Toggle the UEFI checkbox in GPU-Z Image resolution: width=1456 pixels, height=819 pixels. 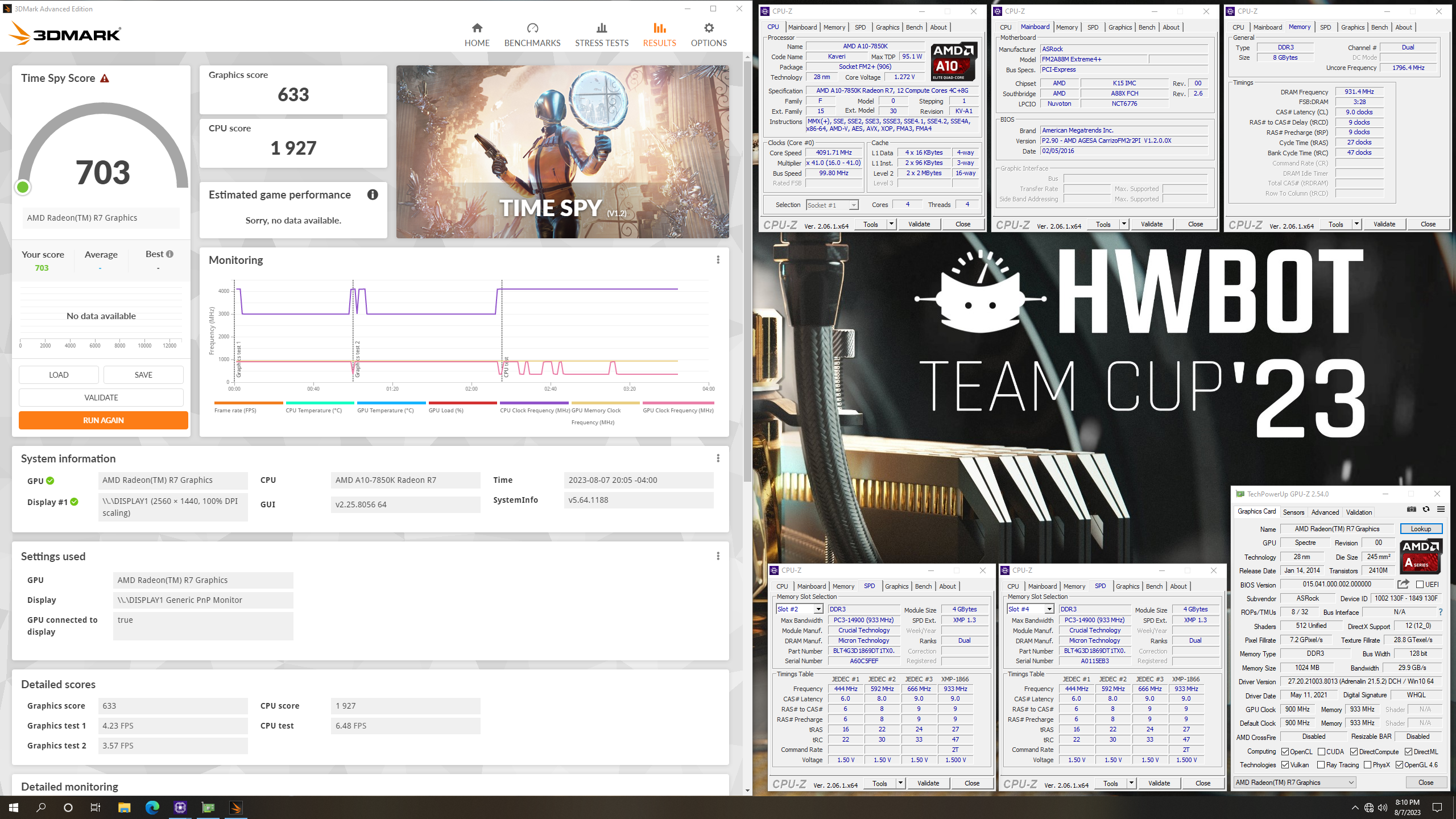click(1420, 584)
